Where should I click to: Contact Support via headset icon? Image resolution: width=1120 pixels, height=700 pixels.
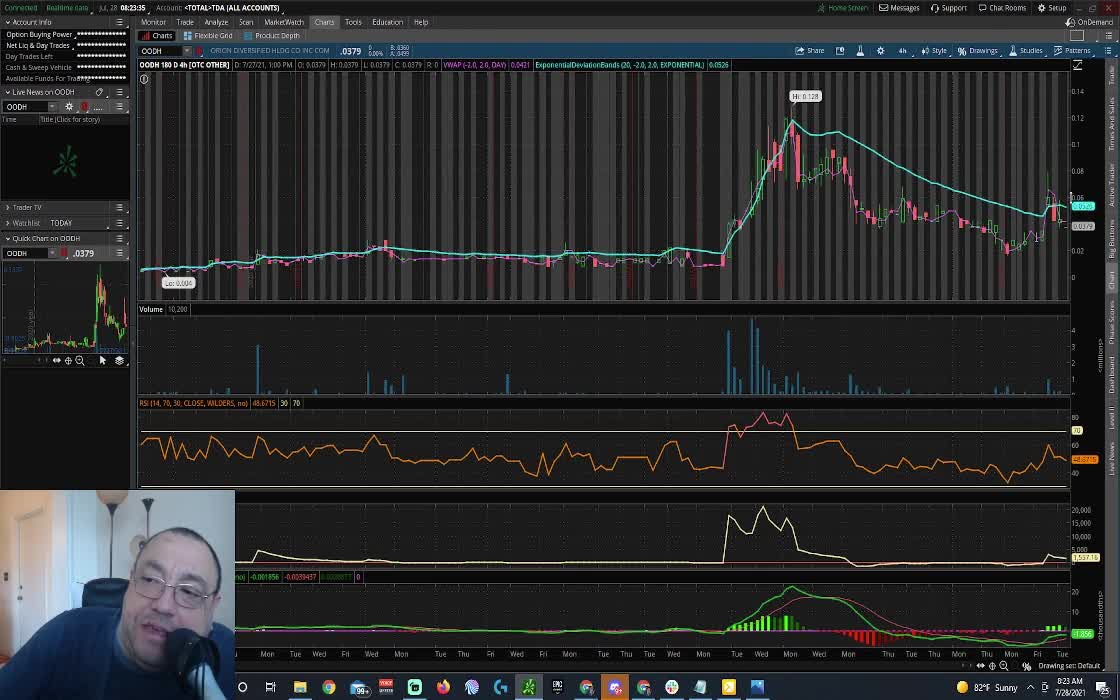pyautogui.click(x=949, y=8)
